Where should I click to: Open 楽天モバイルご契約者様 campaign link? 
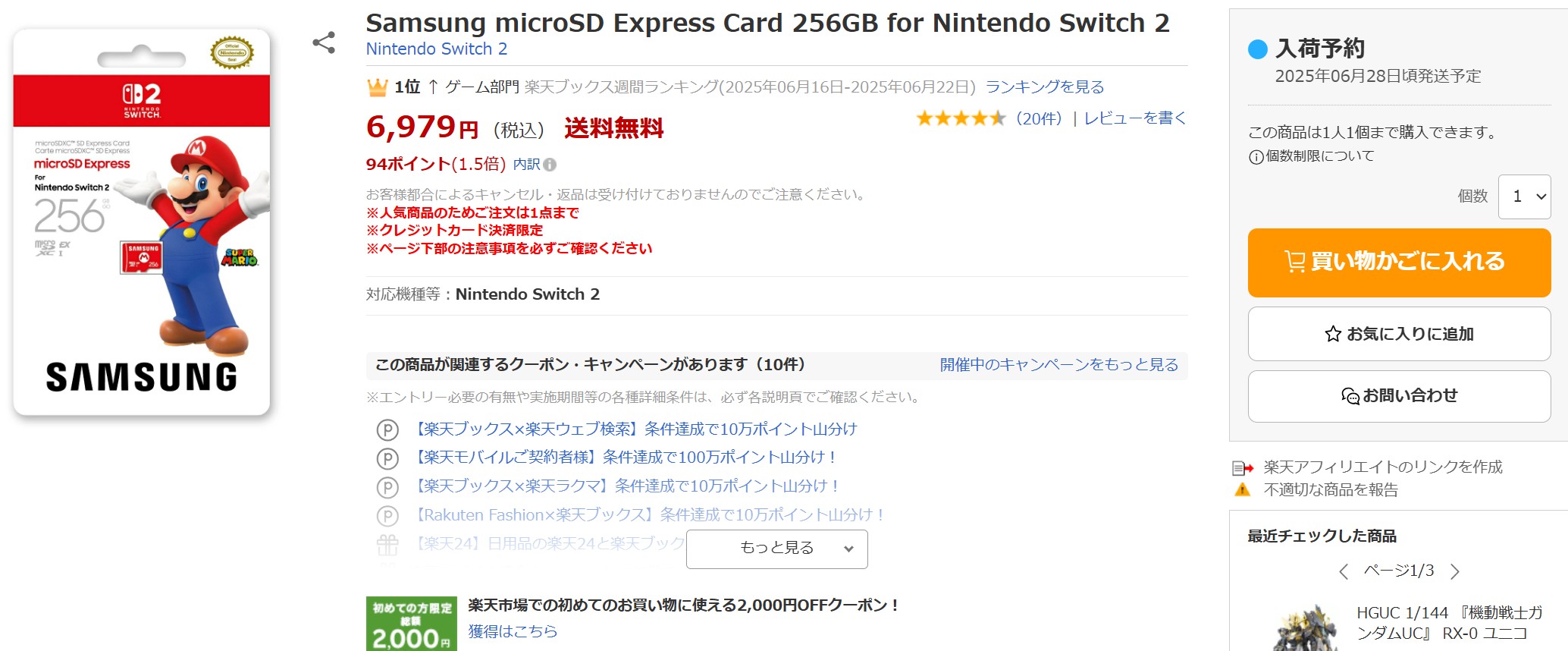pos(625,458)
